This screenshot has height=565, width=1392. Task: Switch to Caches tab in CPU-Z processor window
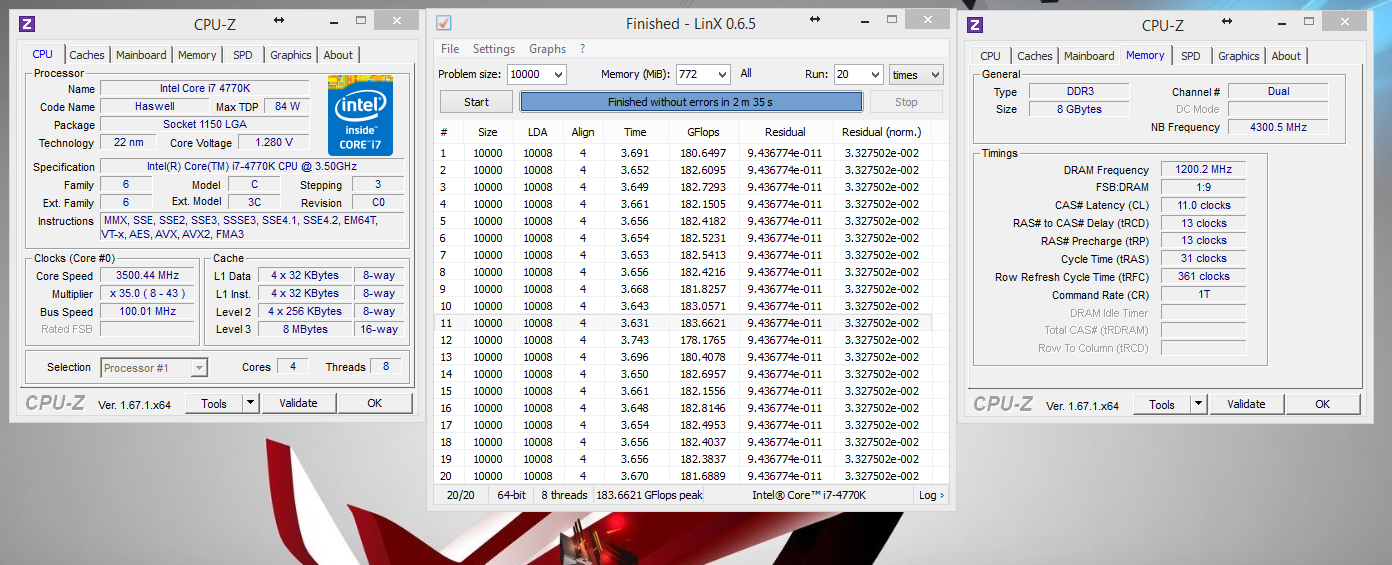coord(87,55)
